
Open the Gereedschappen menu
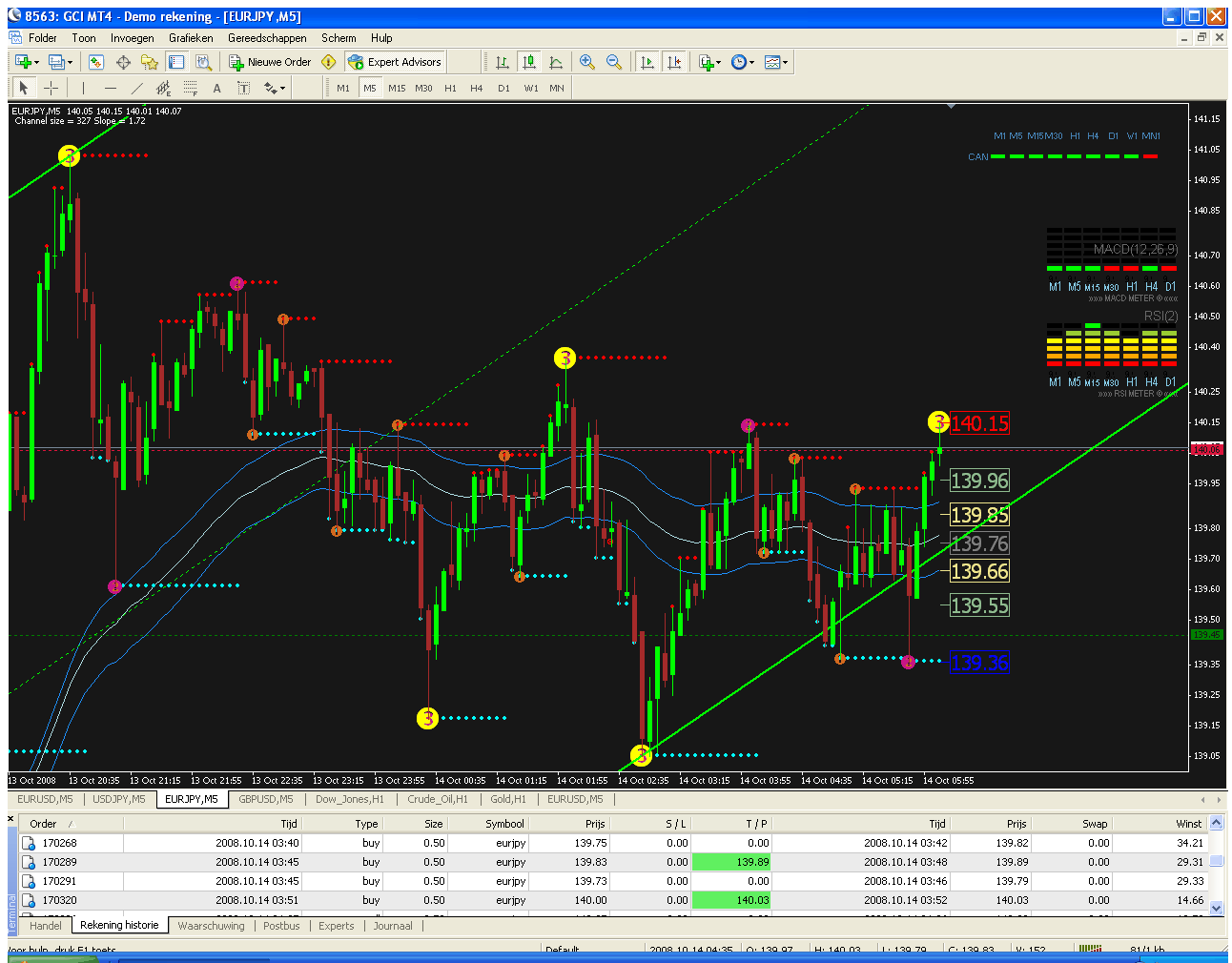click(x=267, y=38)
